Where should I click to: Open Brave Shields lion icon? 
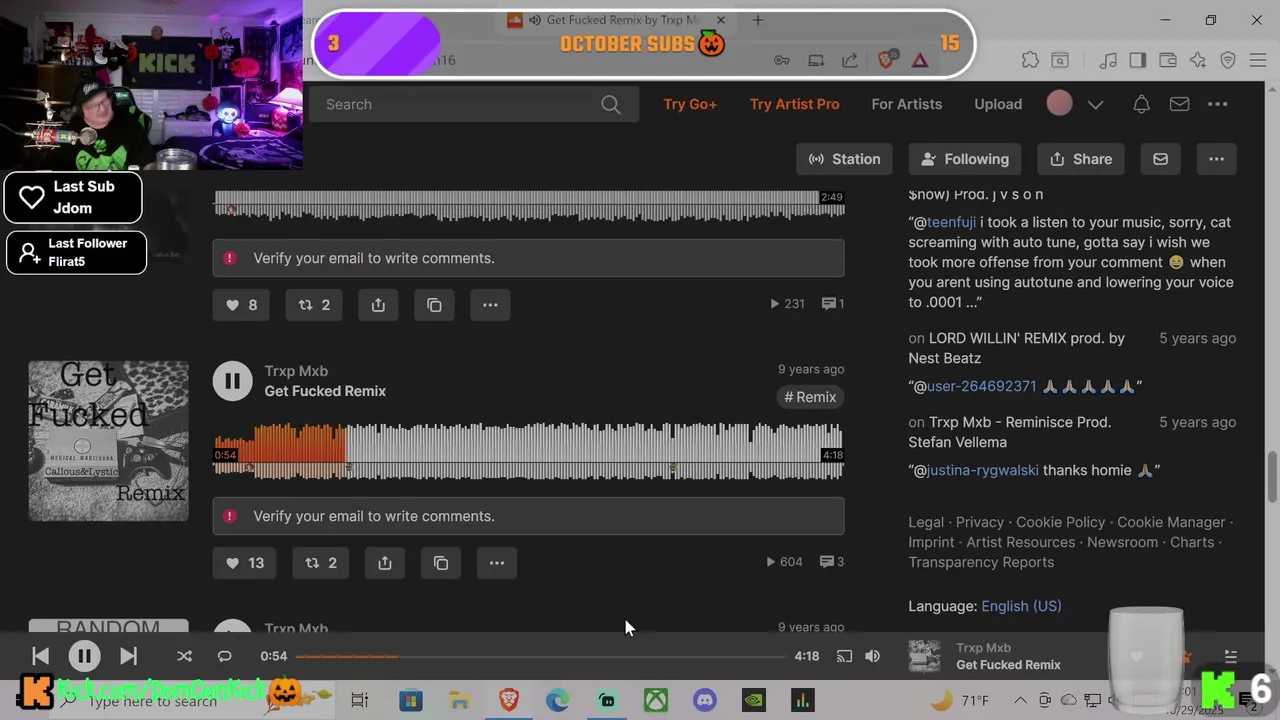click(x=886, y=60)
